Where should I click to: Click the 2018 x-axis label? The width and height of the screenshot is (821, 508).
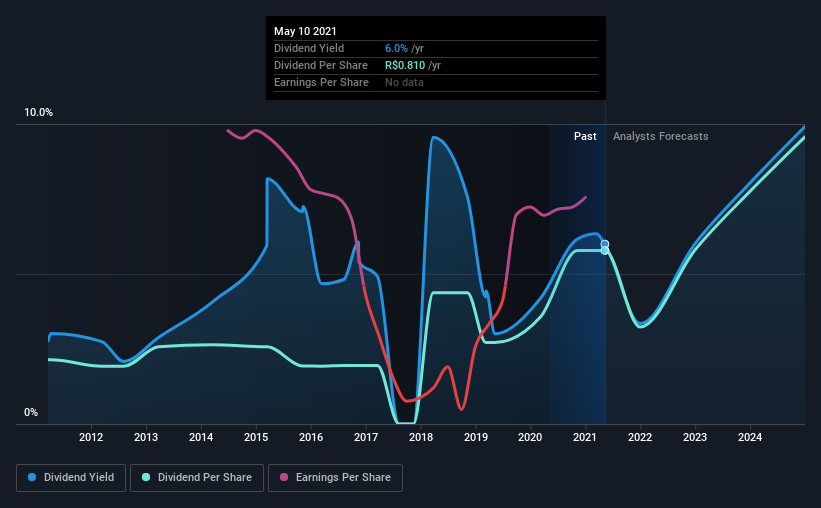click(x=421, y=437)
